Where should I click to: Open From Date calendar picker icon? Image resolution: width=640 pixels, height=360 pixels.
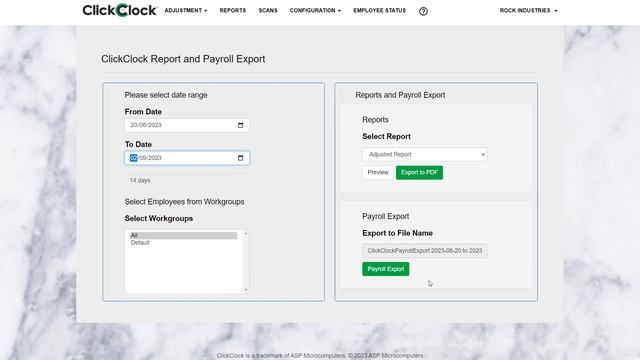coord(240,125)
